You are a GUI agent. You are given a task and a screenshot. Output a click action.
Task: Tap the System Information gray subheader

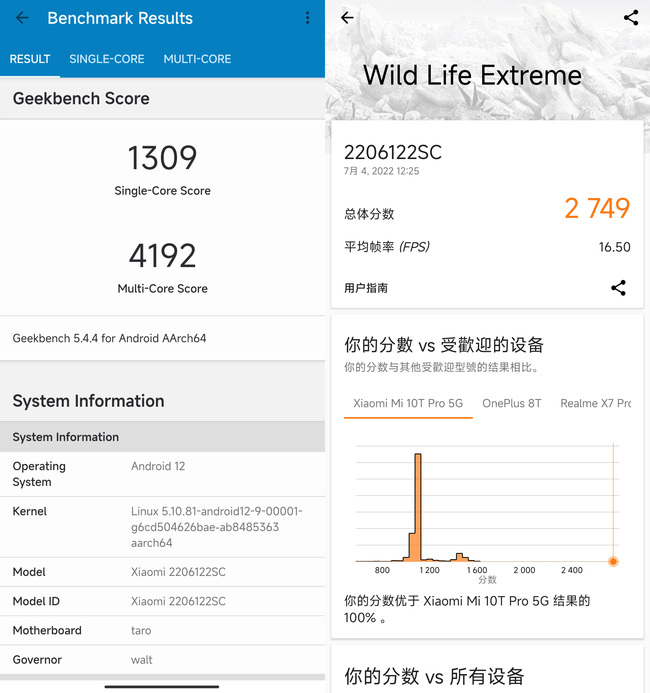[x=162, y=437]
